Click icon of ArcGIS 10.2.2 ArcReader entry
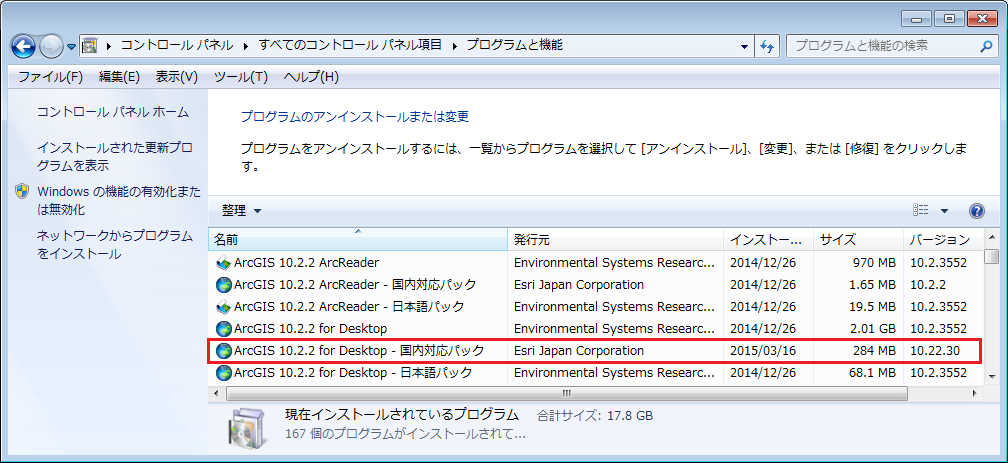 tap(223, 262)
